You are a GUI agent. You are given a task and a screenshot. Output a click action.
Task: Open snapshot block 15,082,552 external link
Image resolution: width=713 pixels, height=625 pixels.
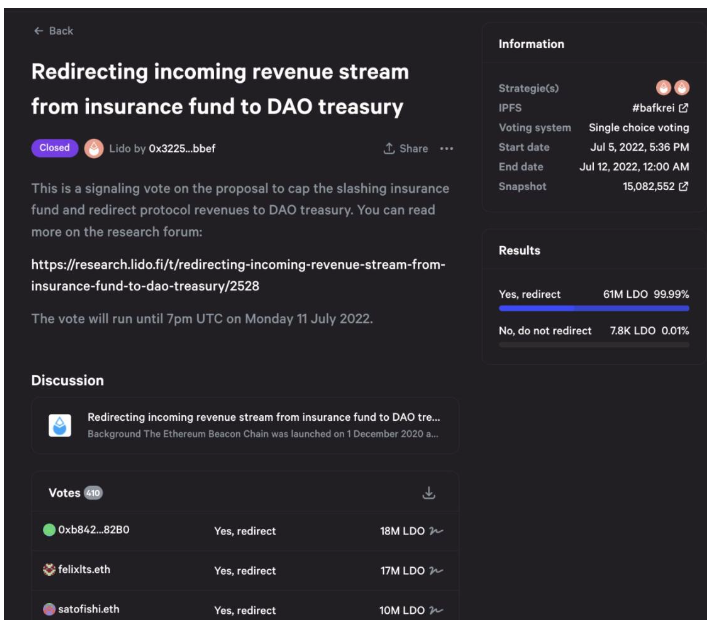pyautogui.click(x=655, y=186)
